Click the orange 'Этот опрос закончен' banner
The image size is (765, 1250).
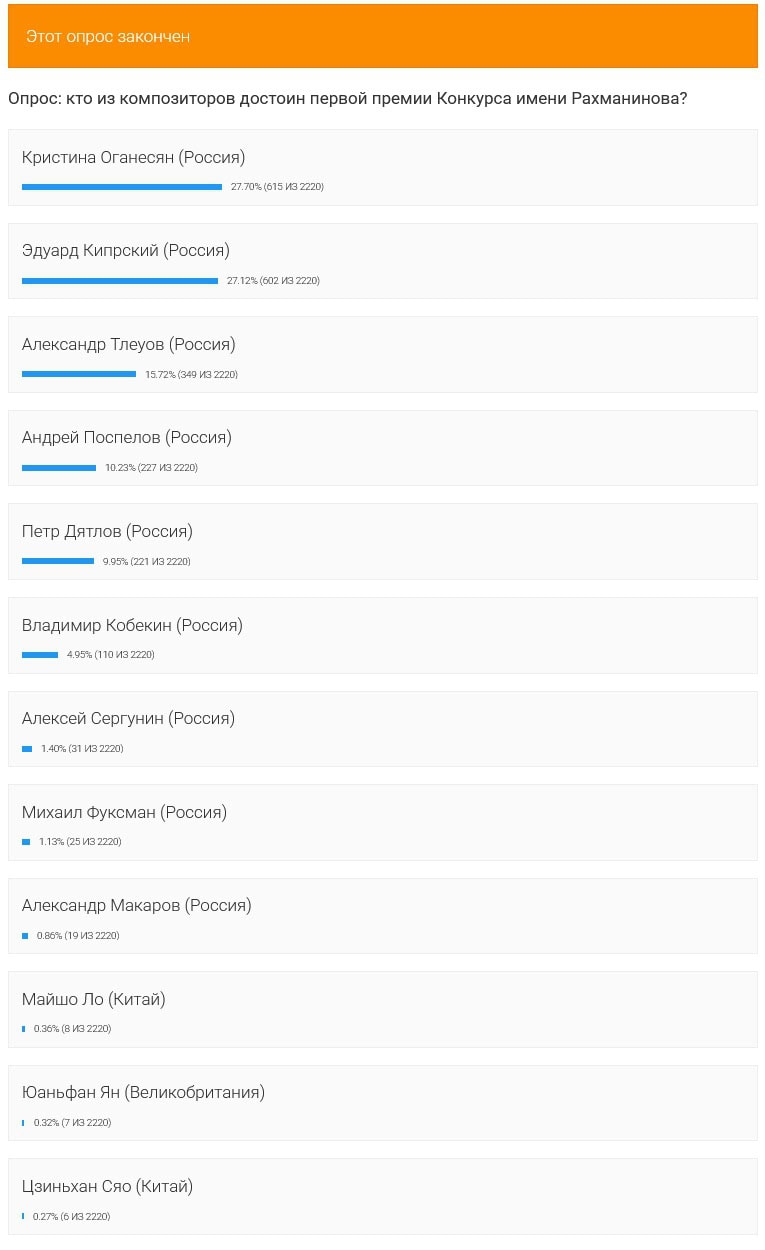pos(382,36)
